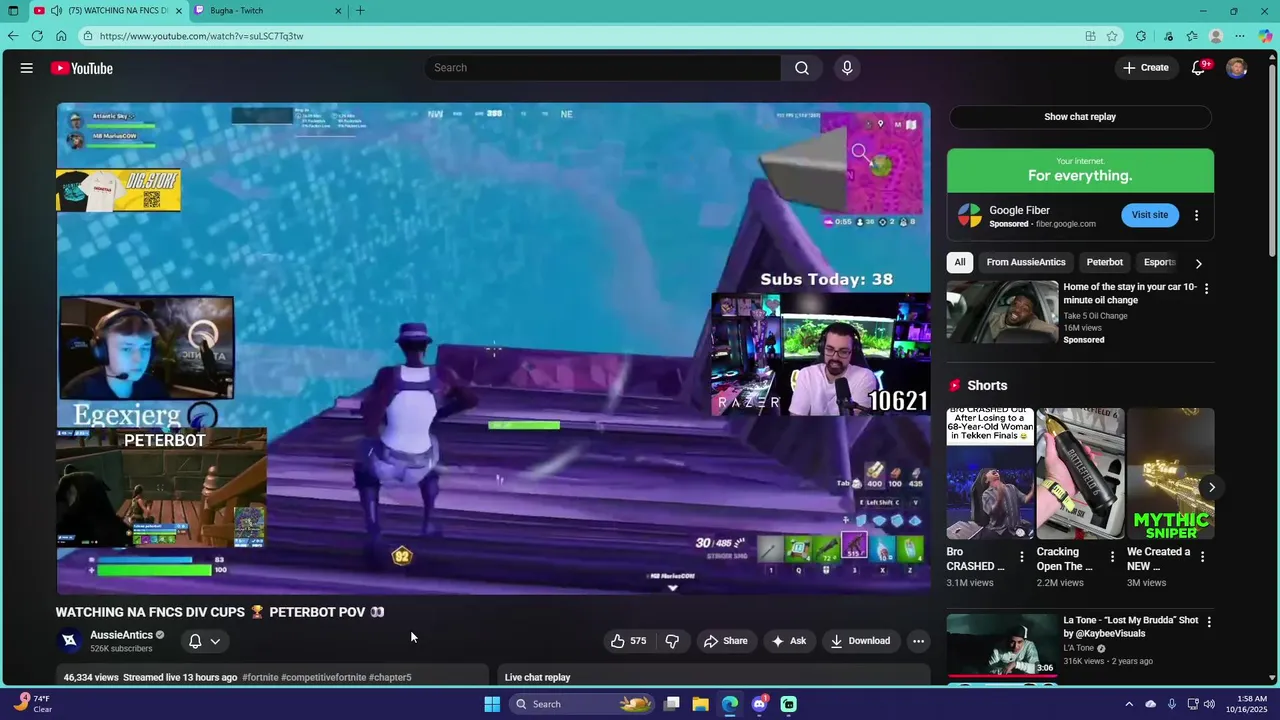Image resolution: width=1280 pixels, height=720 pixels.
Task: Click the Create button
Action: 1145,68
